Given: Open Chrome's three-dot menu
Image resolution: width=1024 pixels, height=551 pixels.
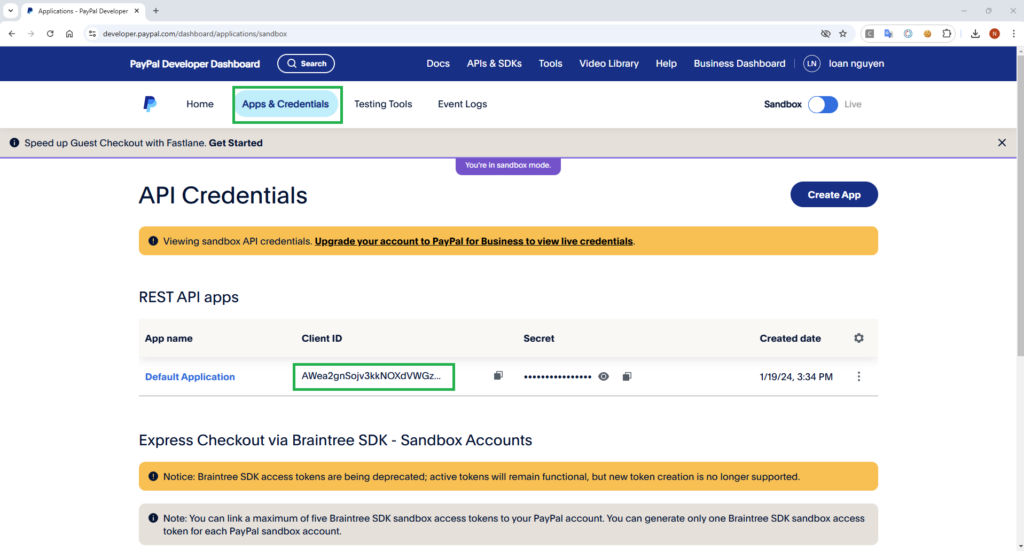Looking at the screenshot, I should (1013, 33).
